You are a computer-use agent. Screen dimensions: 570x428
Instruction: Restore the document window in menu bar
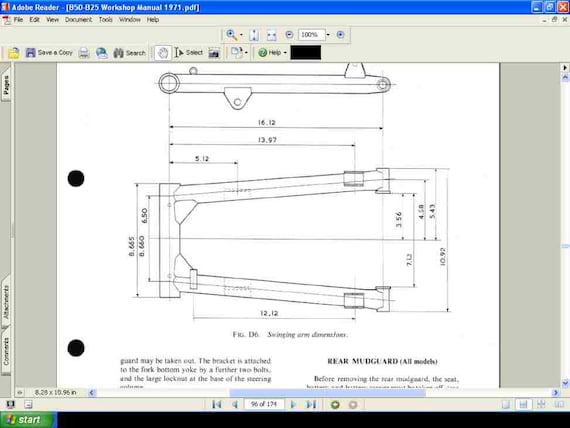(x=554, y=20)
